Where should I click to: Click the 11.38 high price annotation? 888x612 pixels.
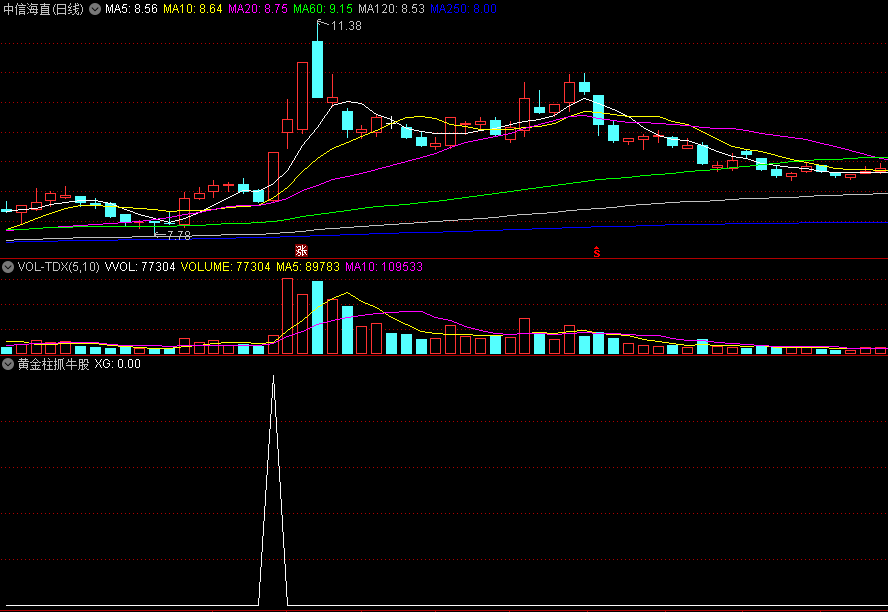[346, 26]
